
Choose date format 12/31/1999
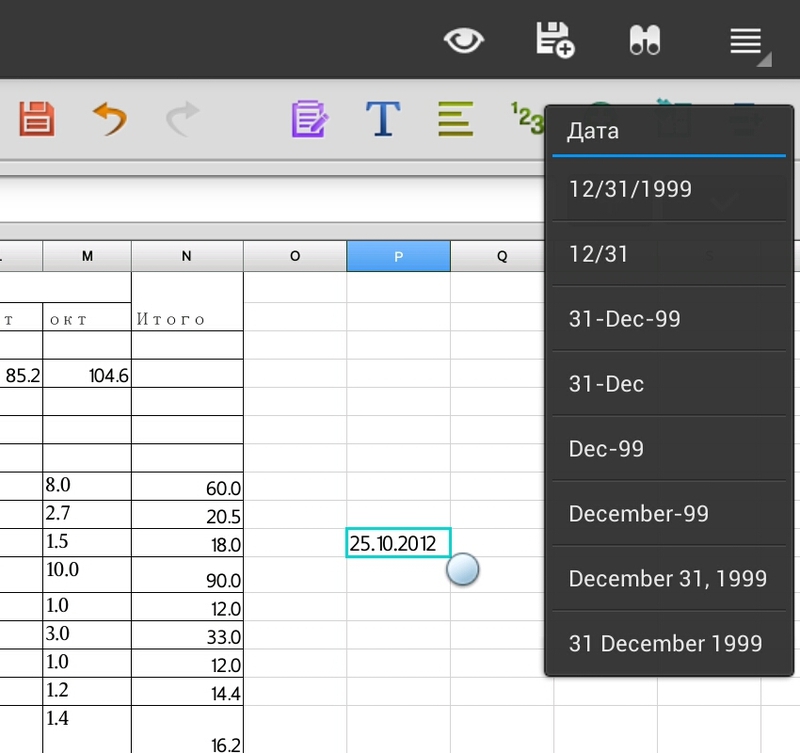coord(669,189)
